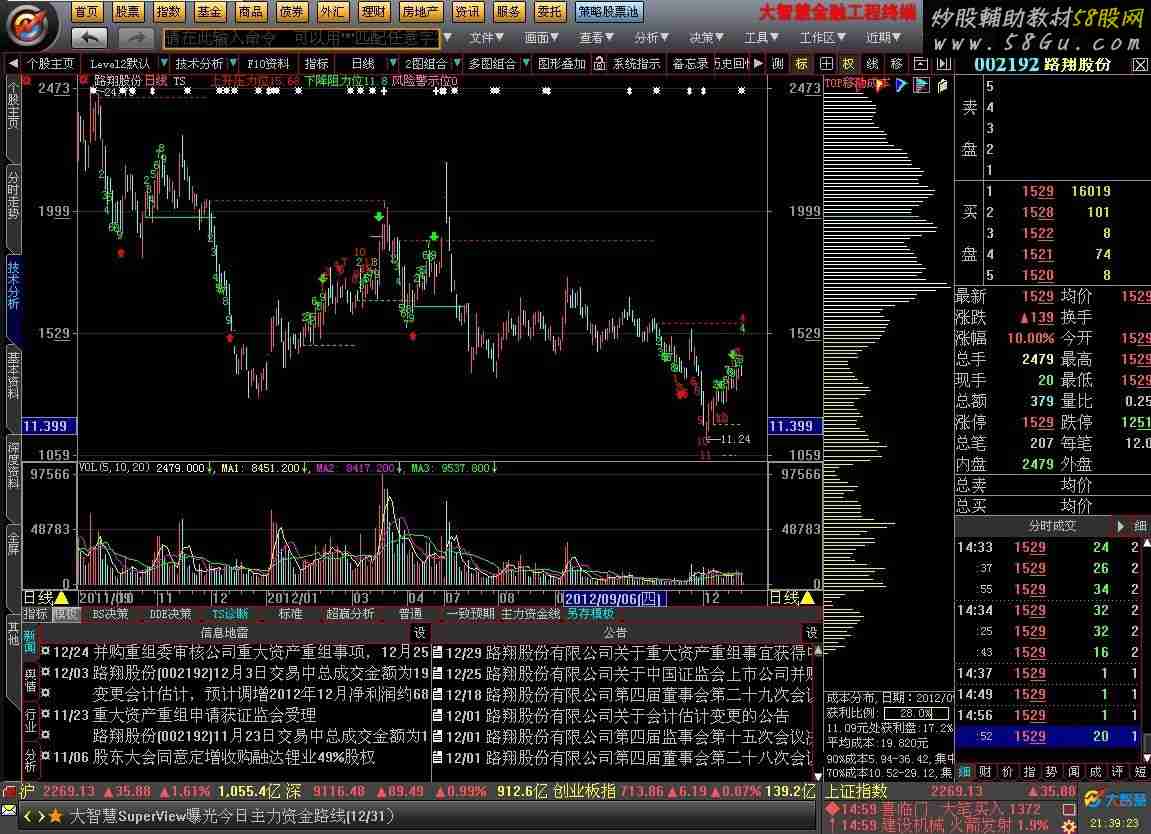The image size is (1151, 834).
Task: Open the 画面 menu
Action: click(542, 37)
